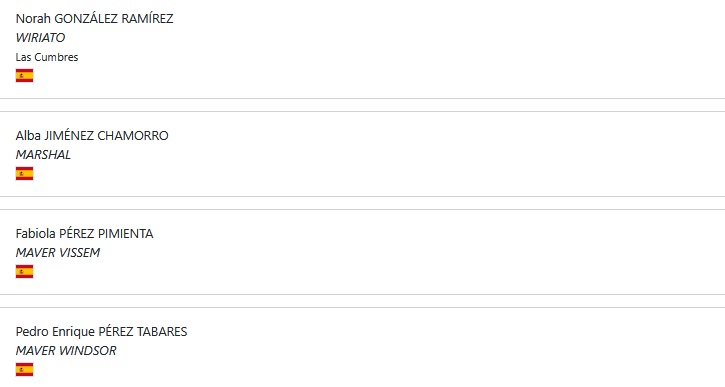
Task: Click the Las Cumbres club label
Action: [x=47, y=57]
